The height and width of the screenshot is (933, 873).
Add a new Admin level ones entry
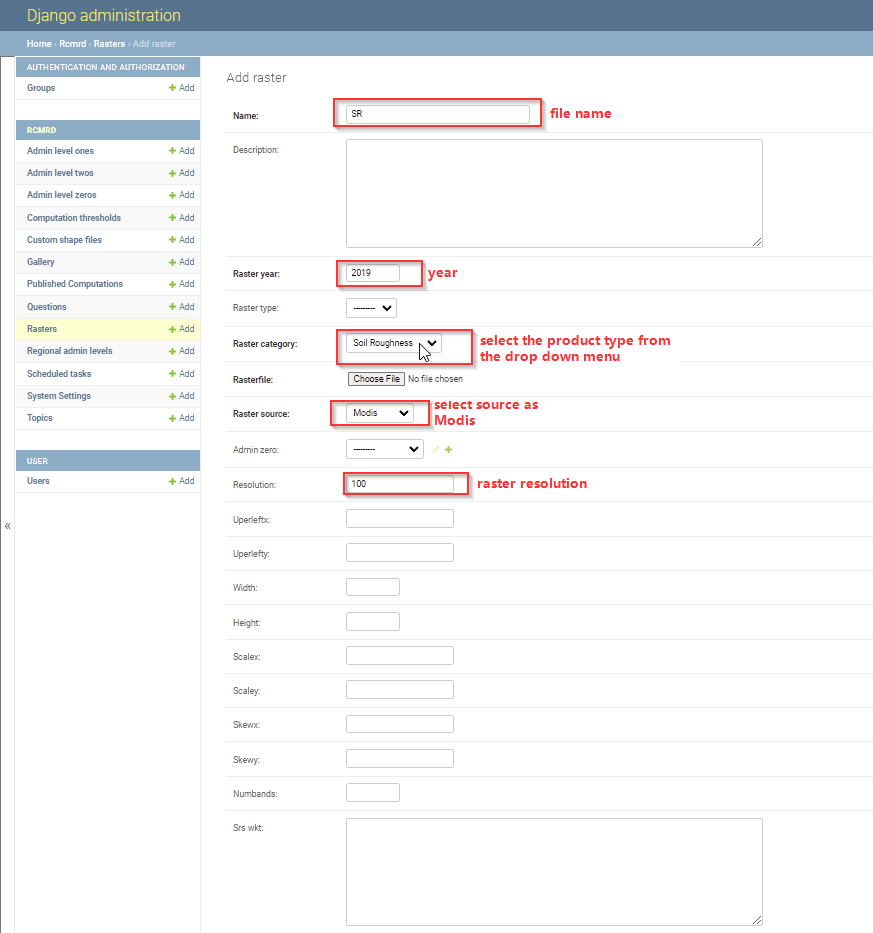182,151
